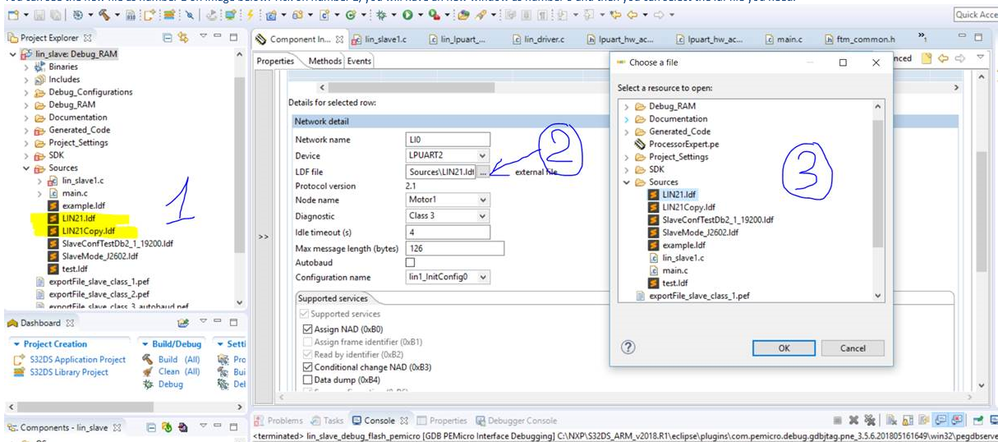Viewport: 998px width, 442px height.
Task: Click back arrow icon in main toolbar
Action: 632,15
